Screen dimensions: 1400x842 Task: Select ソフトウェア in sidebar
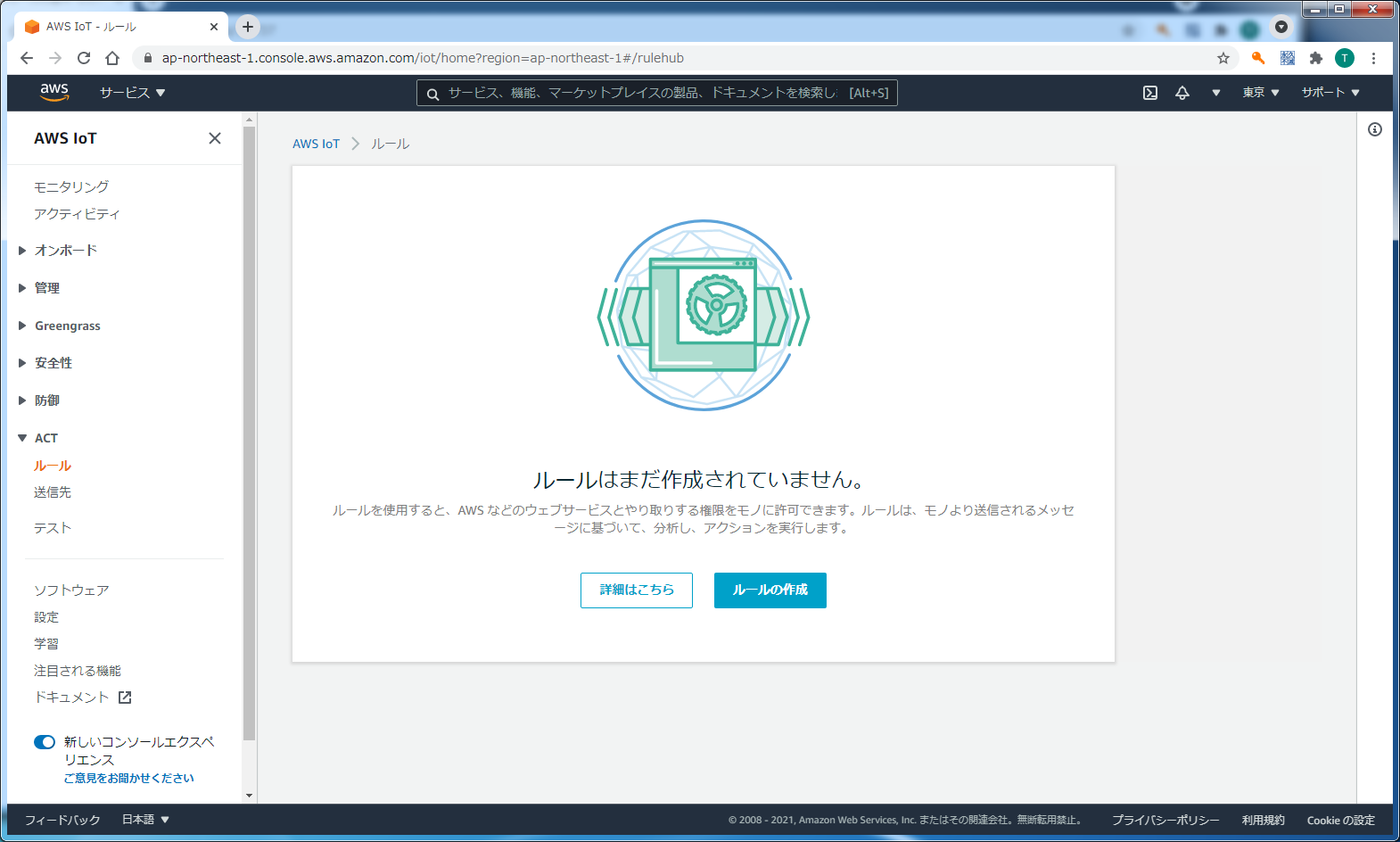tap(71, 590)
